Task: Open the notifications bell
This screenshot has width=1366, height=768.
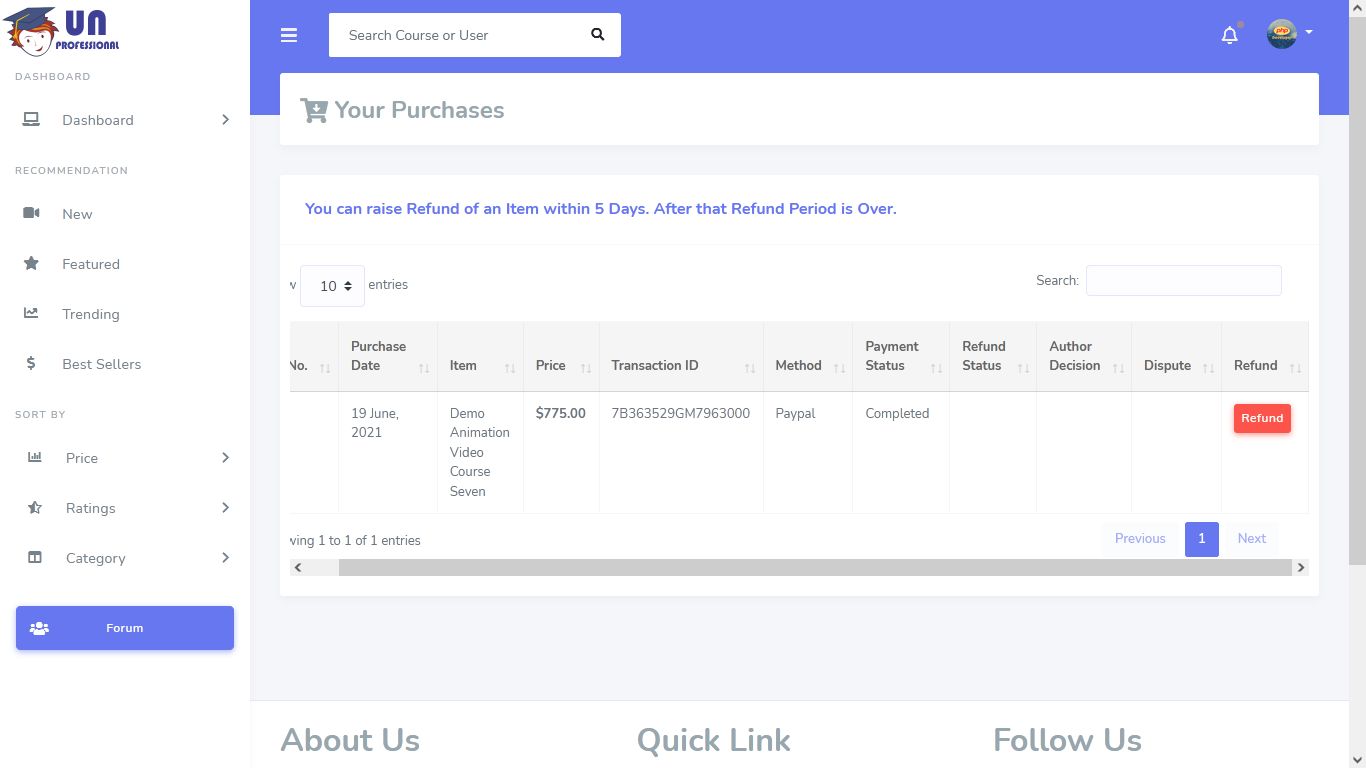Action: coord(1229,35)
